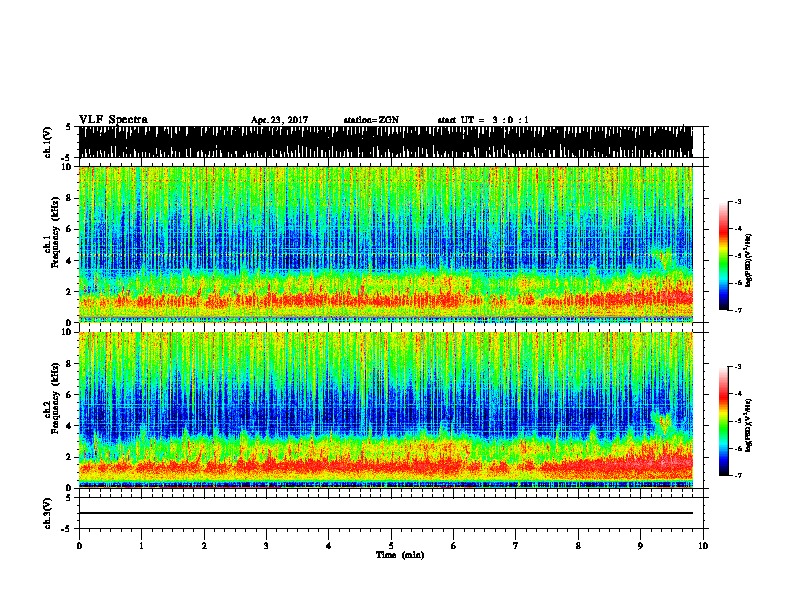792x612 pixels.
Task: Click the log(PSD) label beside ch.2 color bar
Action: (x=749, y=425)
